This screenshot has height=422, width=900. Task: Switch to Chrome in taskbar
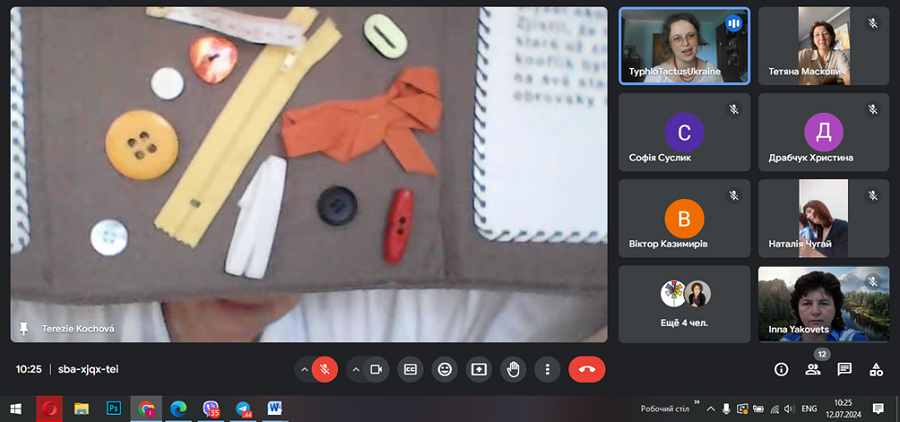click(x=146, y=409)
